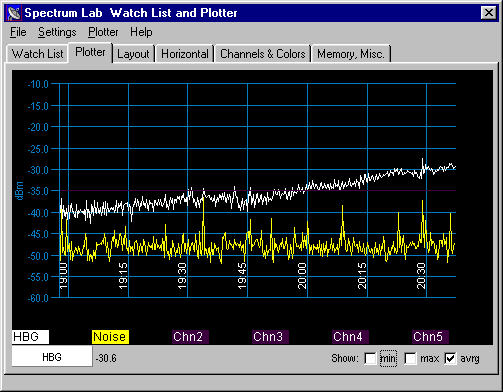Click the -30.6 readout value
This screenshot has height=392, width=503.
pyautogui.click(x=106, y=358)
